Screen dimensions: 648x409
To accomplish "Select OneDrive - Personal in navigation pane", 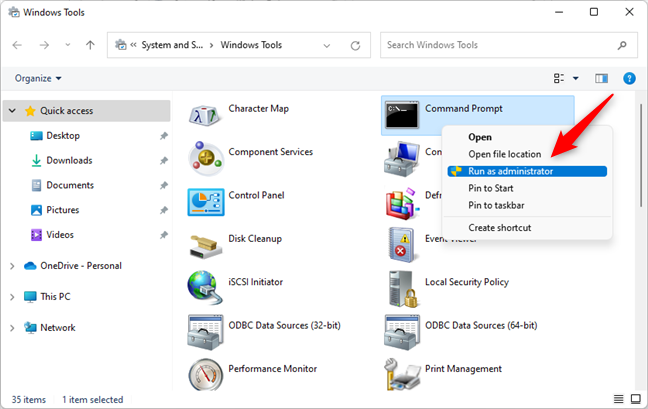I will point(81,266).
